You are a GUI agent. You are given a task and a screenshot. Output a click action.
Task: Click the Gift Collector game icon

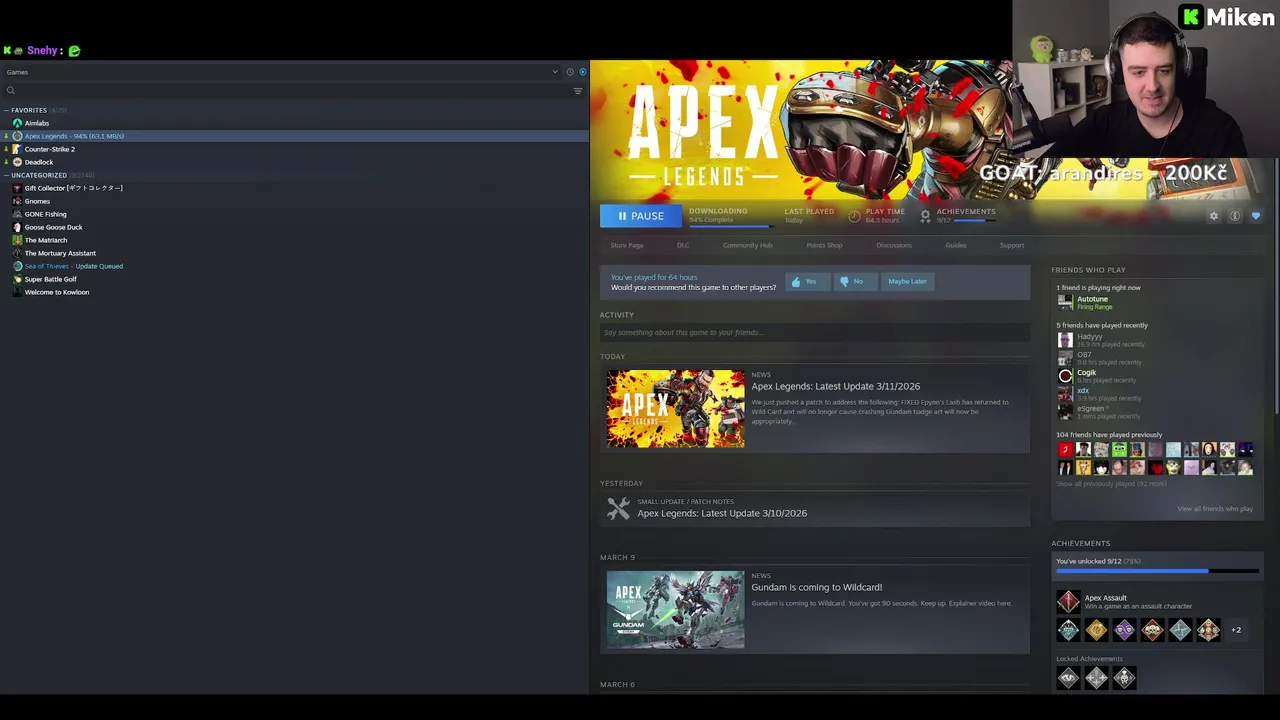[17, 188]
